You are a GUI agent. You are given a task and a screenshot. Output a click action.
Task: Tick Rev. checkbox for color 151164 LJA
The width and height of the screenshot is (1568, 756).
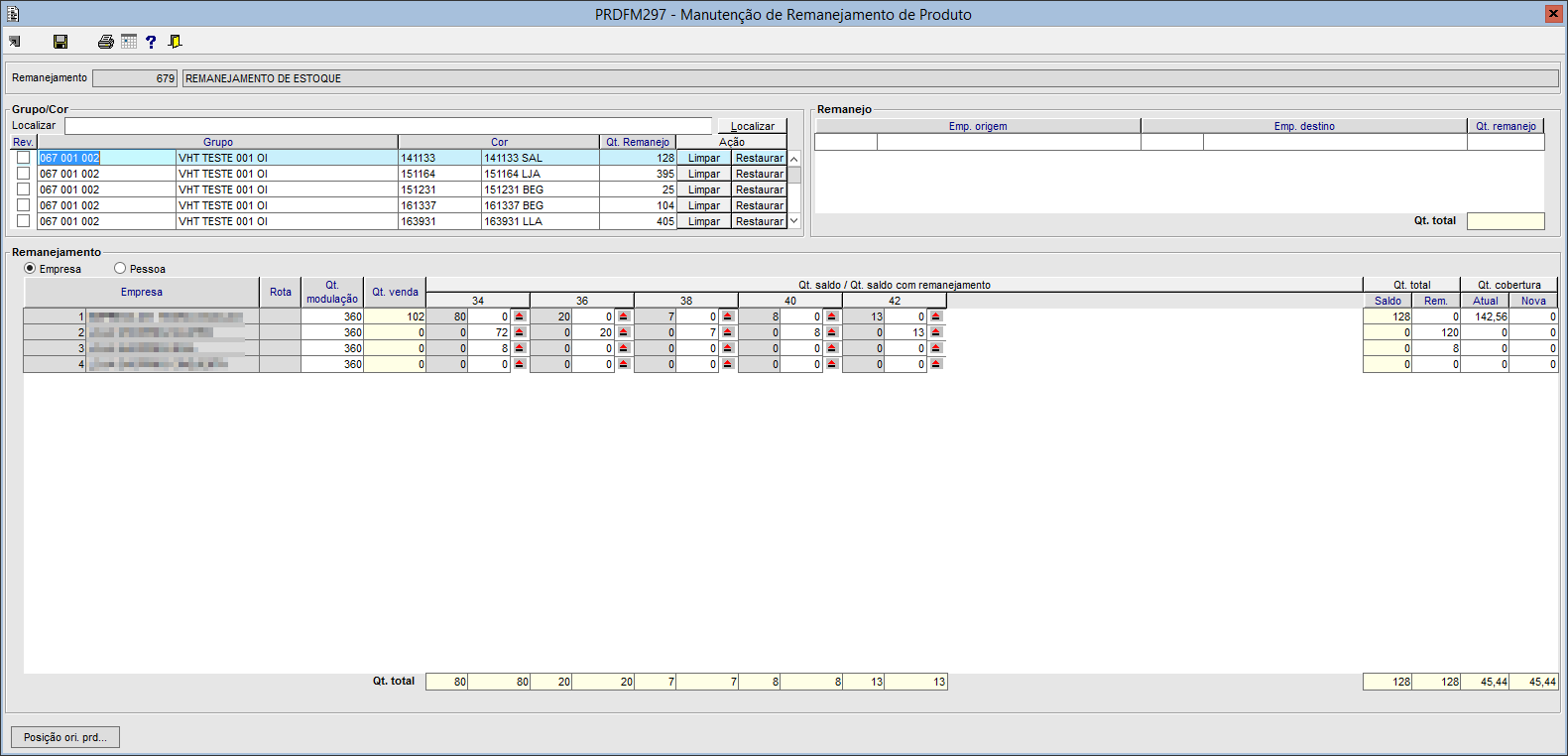[x=23, y=174]
